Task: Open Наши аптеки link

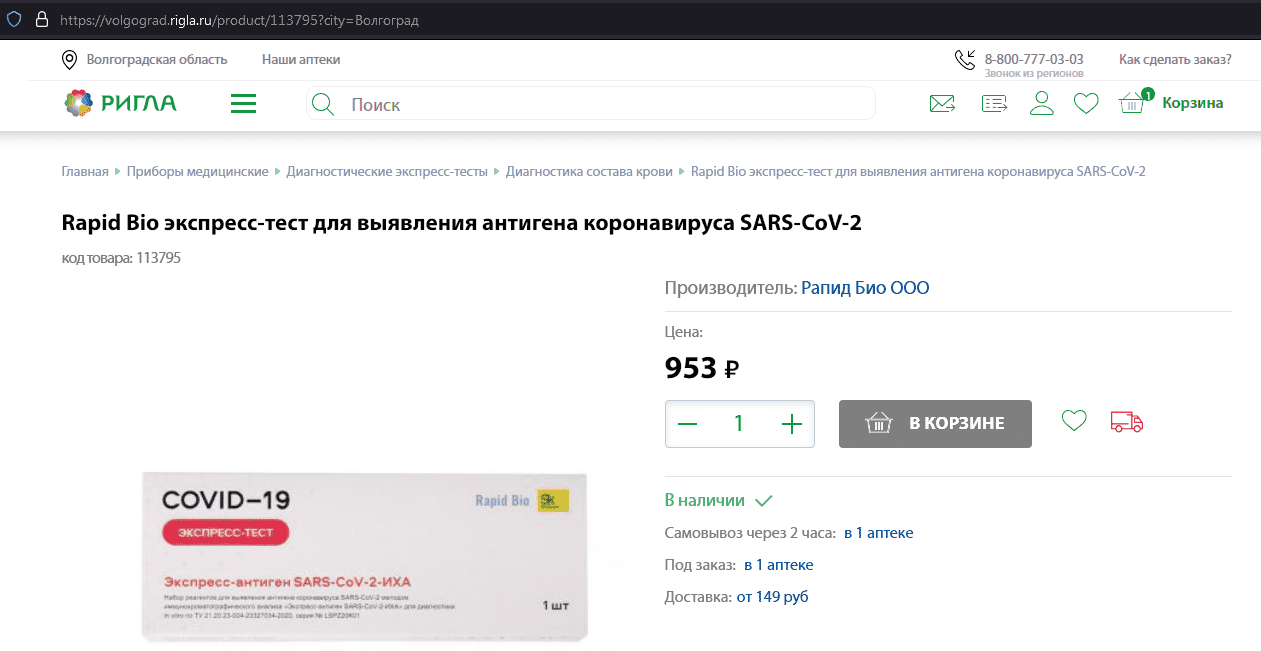Action: 301,60
